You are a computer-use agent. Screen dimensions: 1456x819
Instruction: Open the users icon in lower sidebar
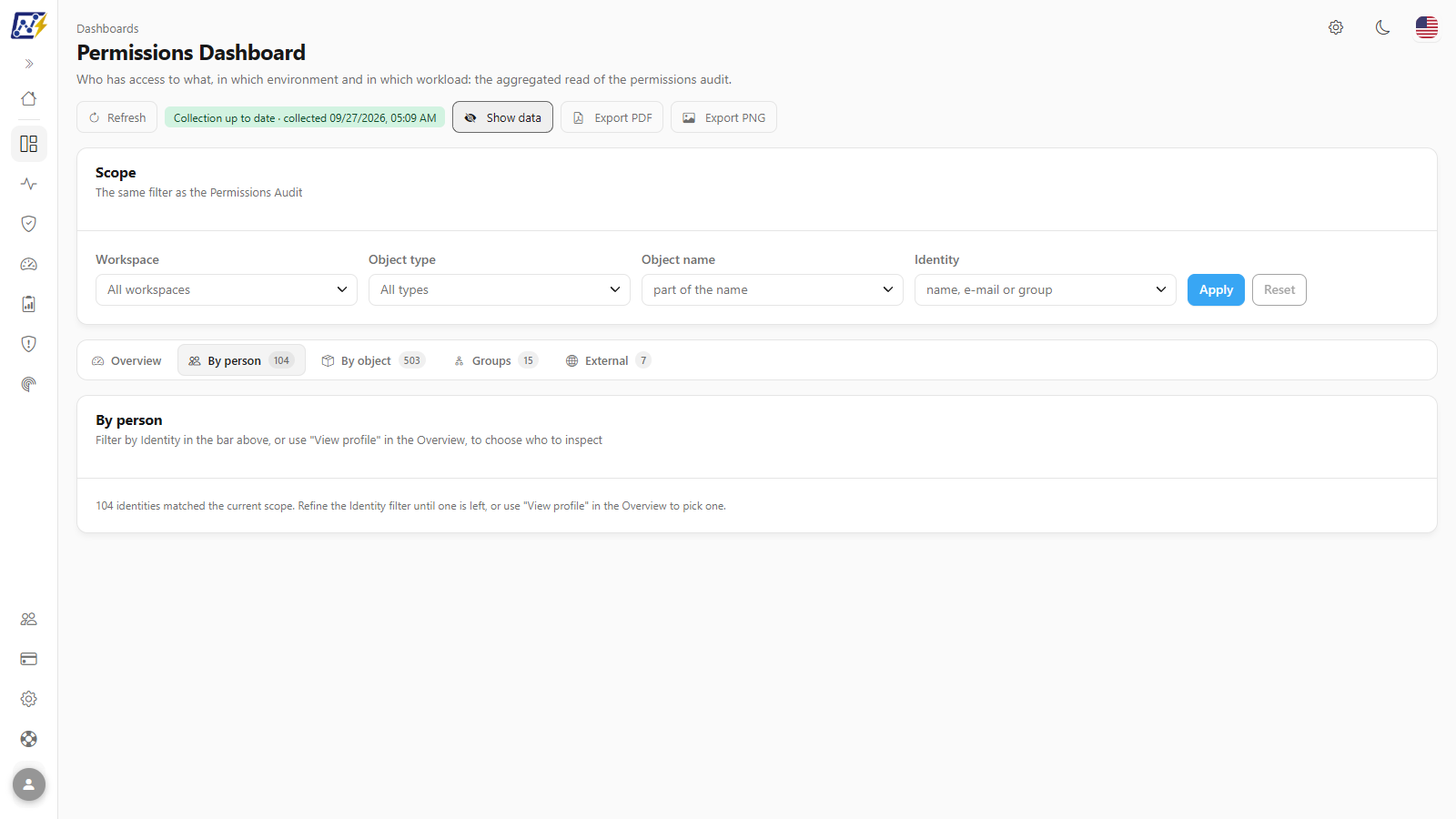[x=29, y=619]
